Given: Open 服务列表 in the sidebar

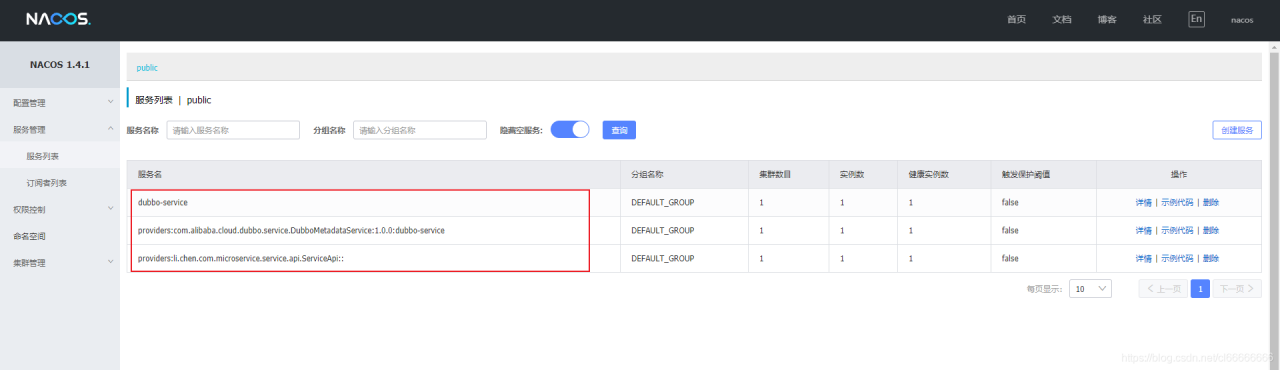Looking at the screenshot, I should click(43, 156).
